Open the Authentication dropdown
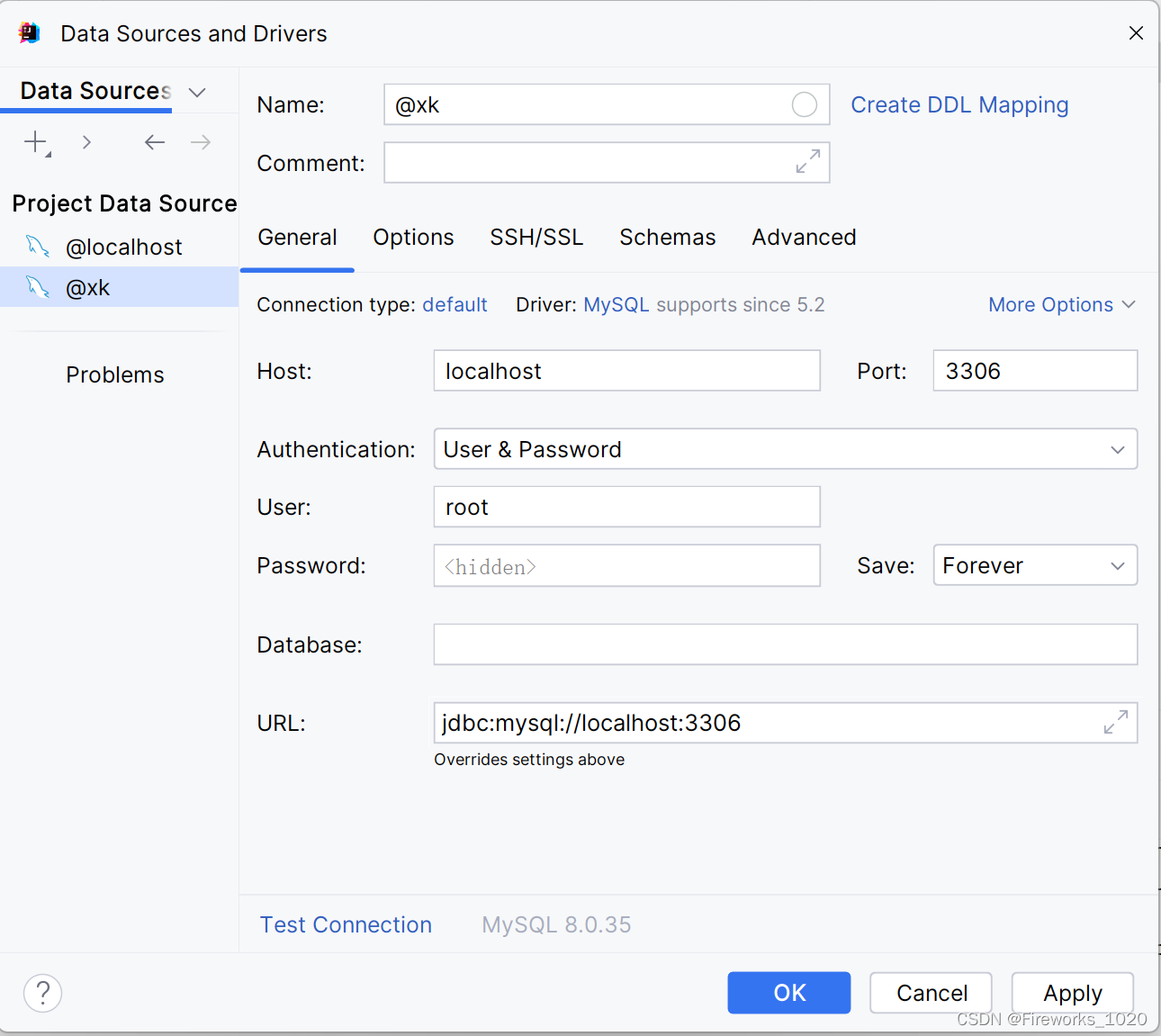Screen dimensions: 1161x1036 1118,449
